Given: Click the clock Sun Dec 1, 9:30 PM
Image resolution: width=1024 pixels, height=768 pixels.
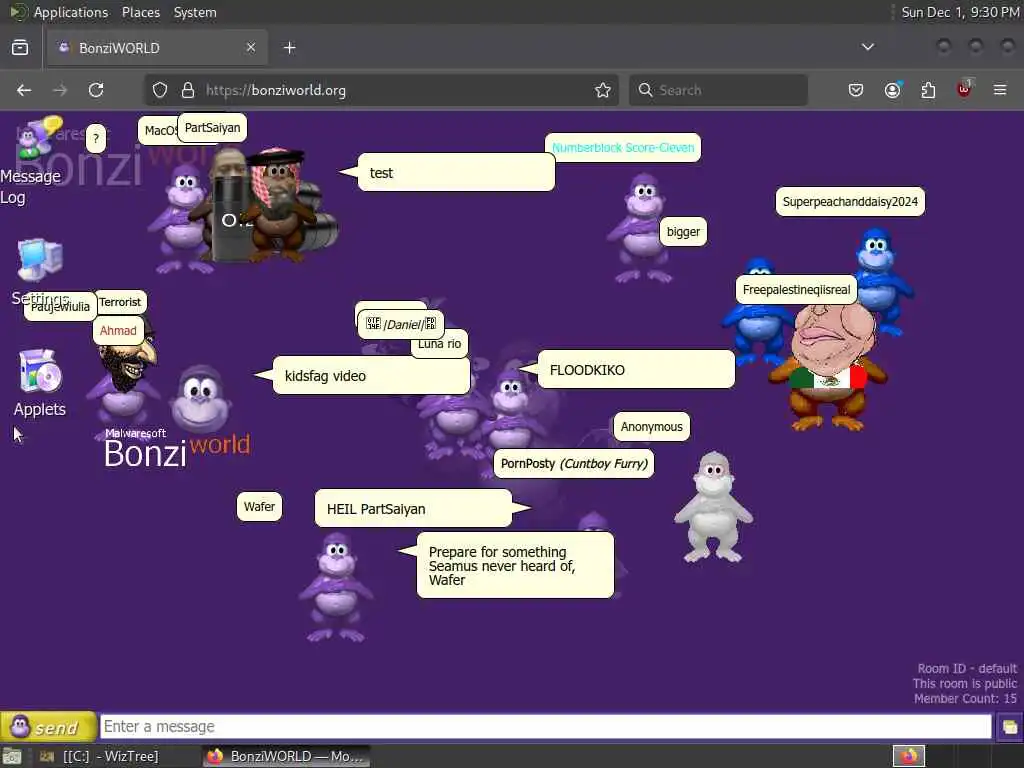Looking at the screenshot, I should pos(960,12).
